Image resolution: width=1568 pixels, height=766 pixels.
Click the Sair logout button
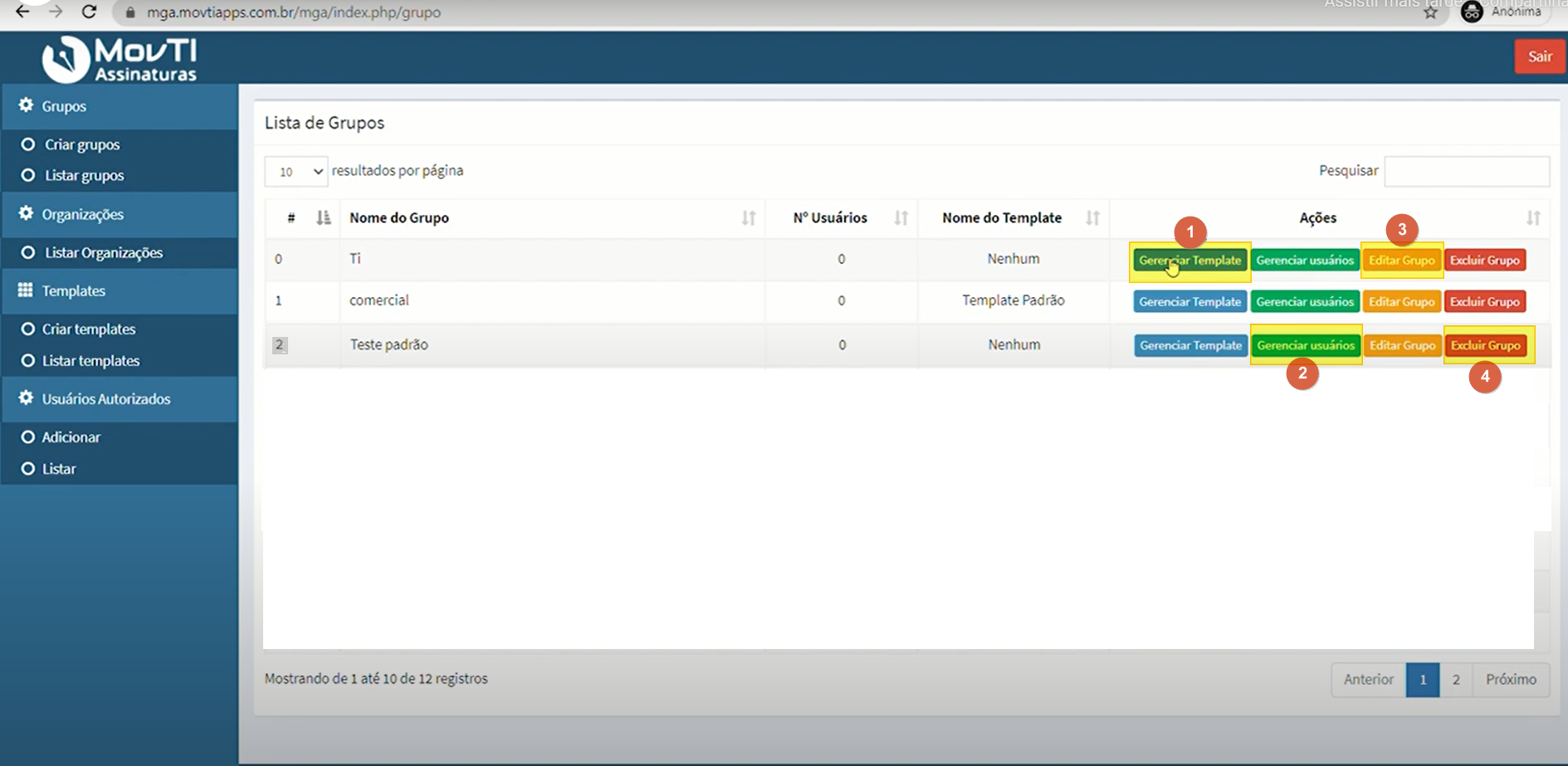pyautogui.click(x=1540, y=56)
